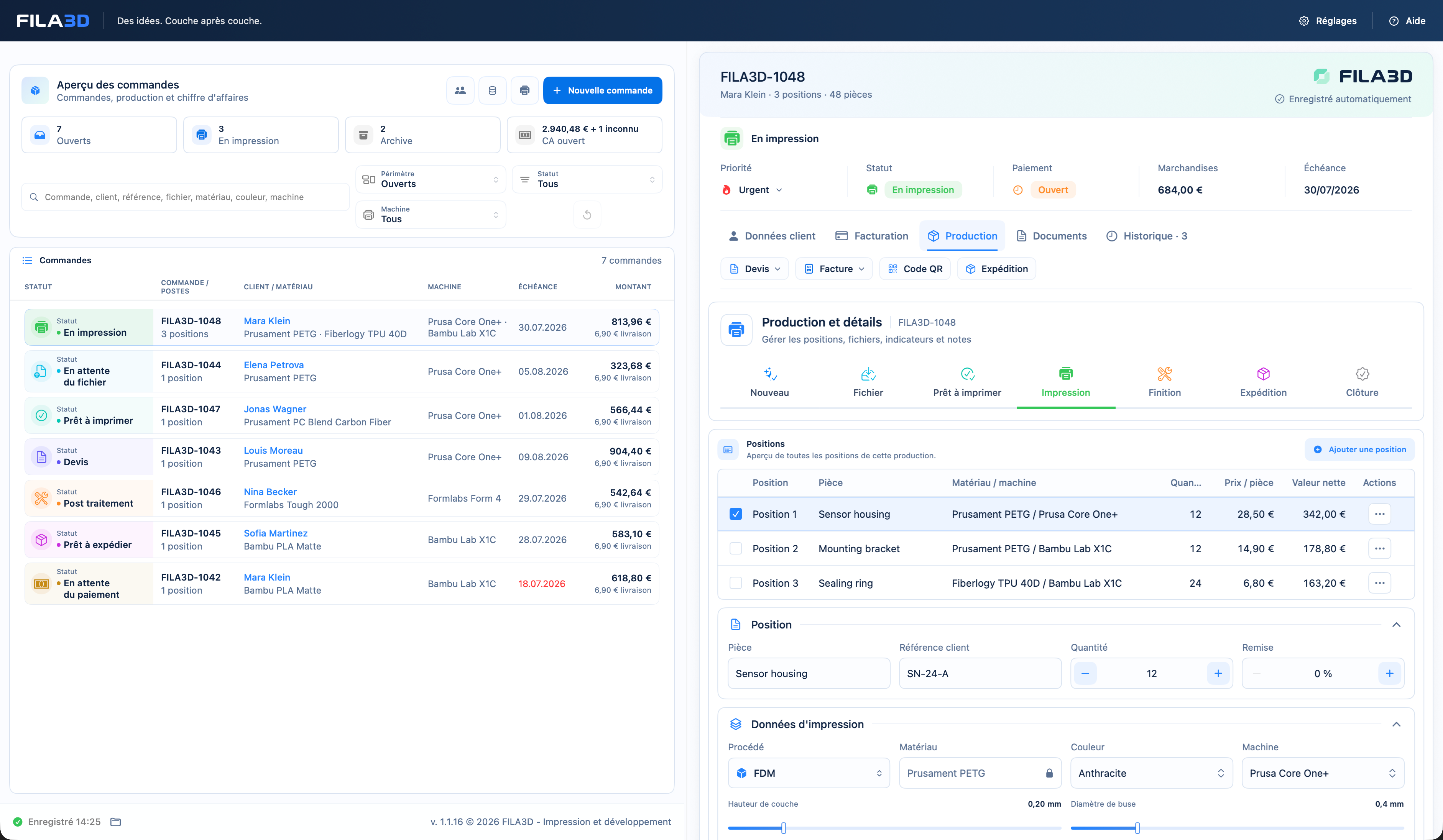Click the Code QR button

tap(914, 269)
